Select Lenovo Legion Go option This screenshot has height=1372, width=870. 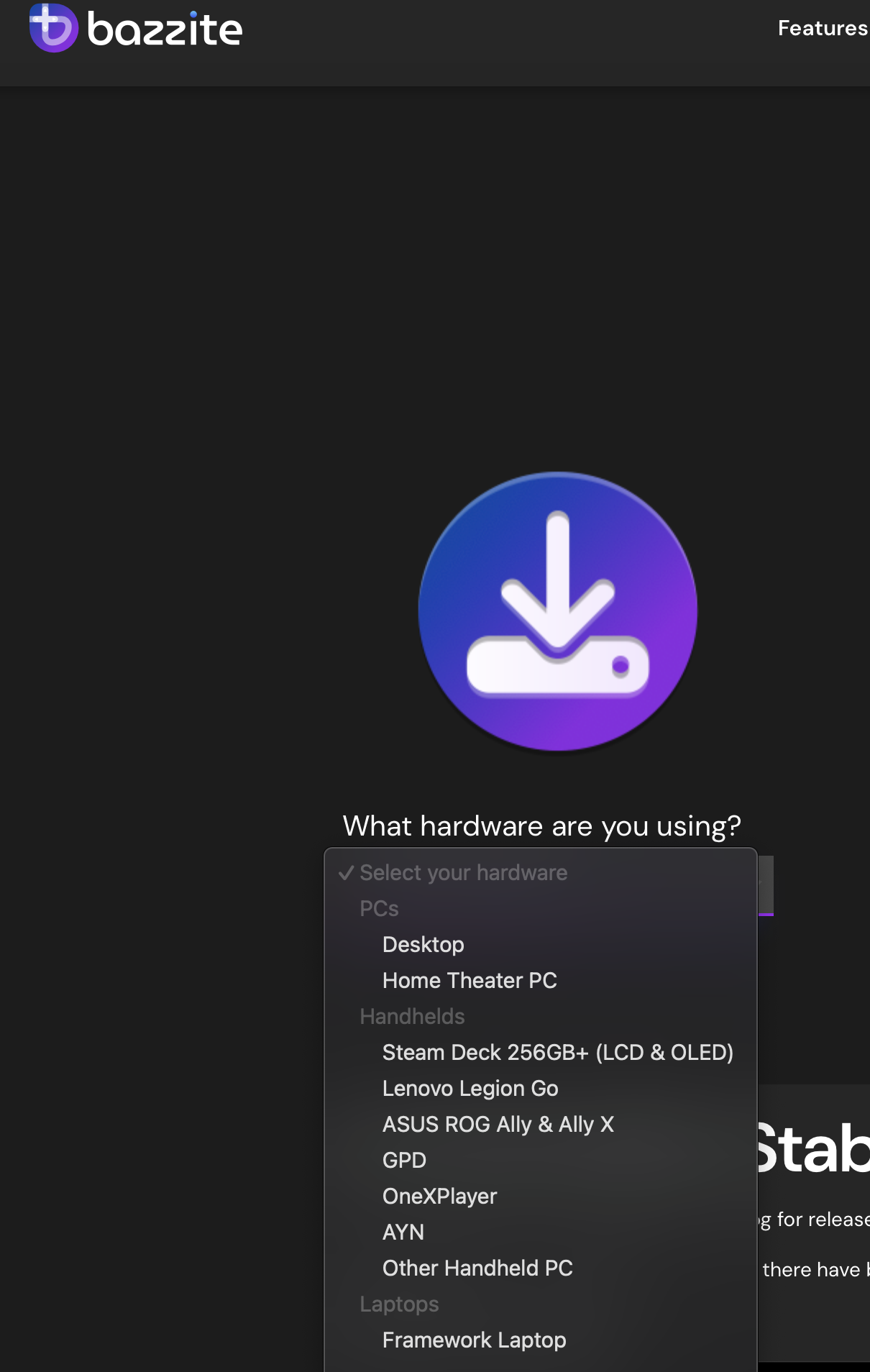[x=541, y=1088]
